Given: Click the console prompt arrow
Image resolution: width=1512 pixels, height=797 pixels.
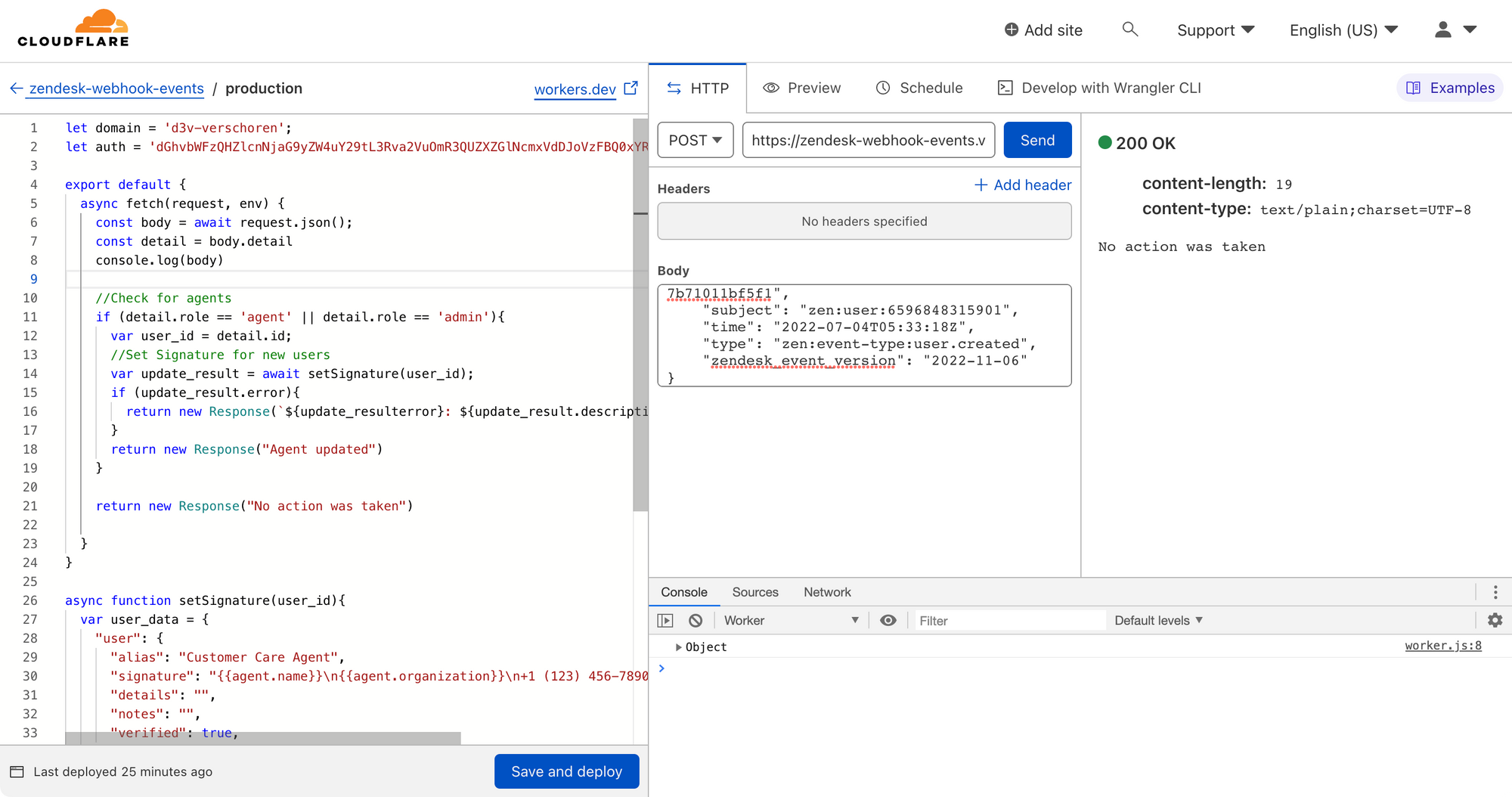Looking at the screenshot, I should click(661, 668).
